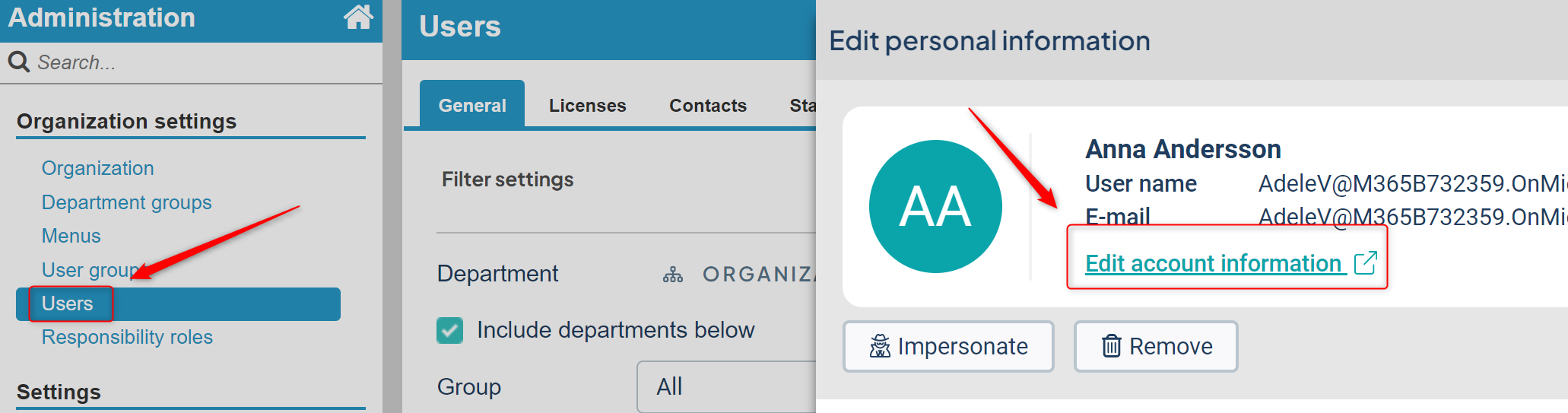1568x413 pixels.
Task: Click the Impersonate button
Action: (948, 347)
